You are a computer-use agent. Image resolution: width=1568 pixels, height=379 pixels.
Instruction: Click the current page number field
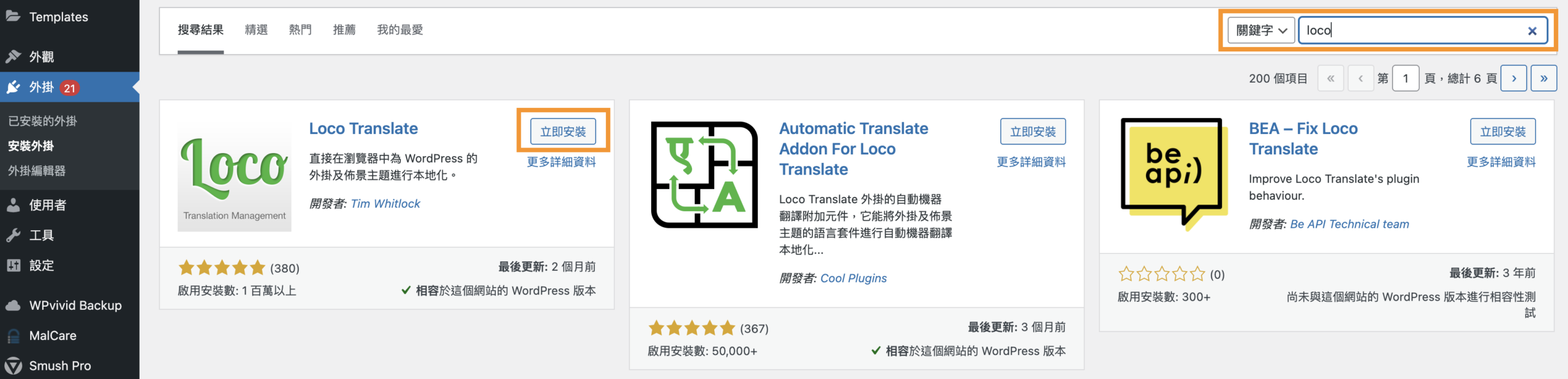point(1406,78)
